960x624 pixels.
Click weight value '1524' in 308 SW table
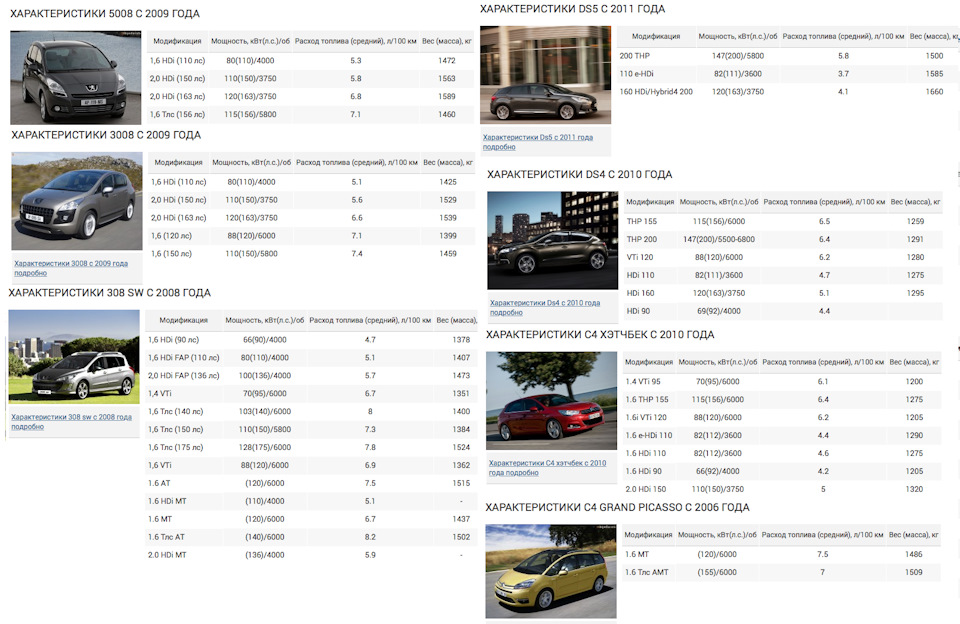point(461,448)
